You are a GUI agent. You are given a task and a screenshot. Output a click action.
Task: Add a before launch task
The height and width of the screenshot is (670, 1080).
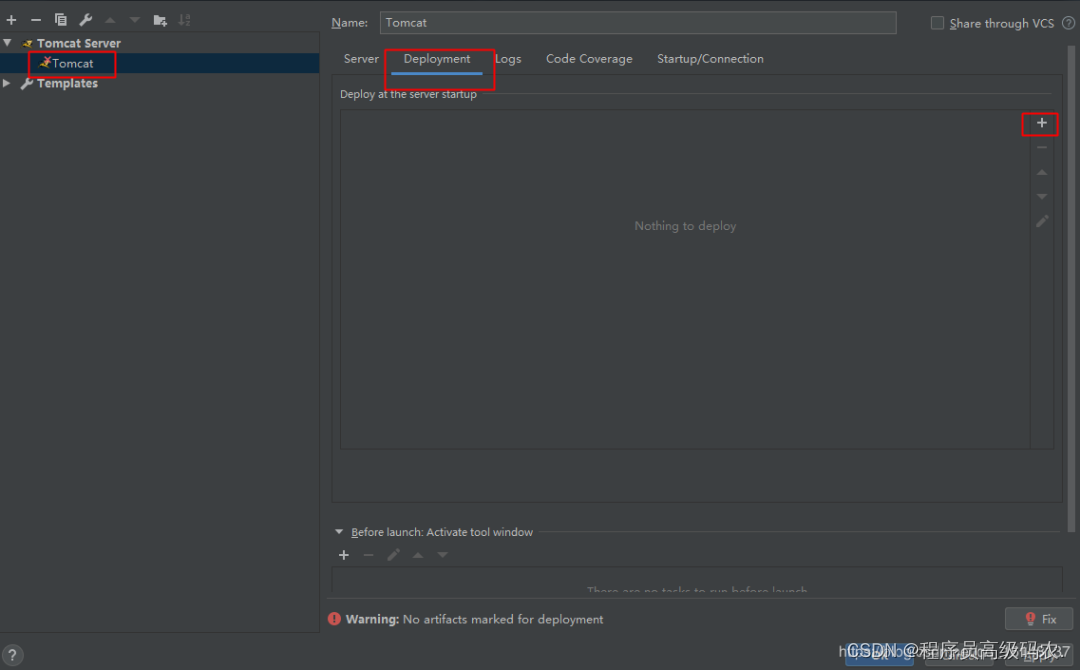pos(344,555)
